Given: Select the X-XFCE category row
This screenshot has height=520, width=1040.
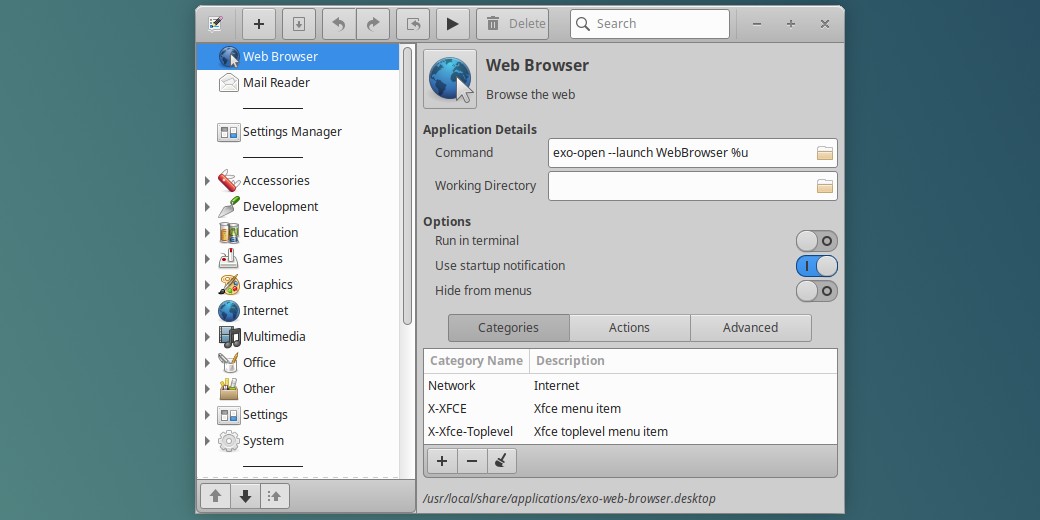Looking at the screenshot, I should click(630, 409).
